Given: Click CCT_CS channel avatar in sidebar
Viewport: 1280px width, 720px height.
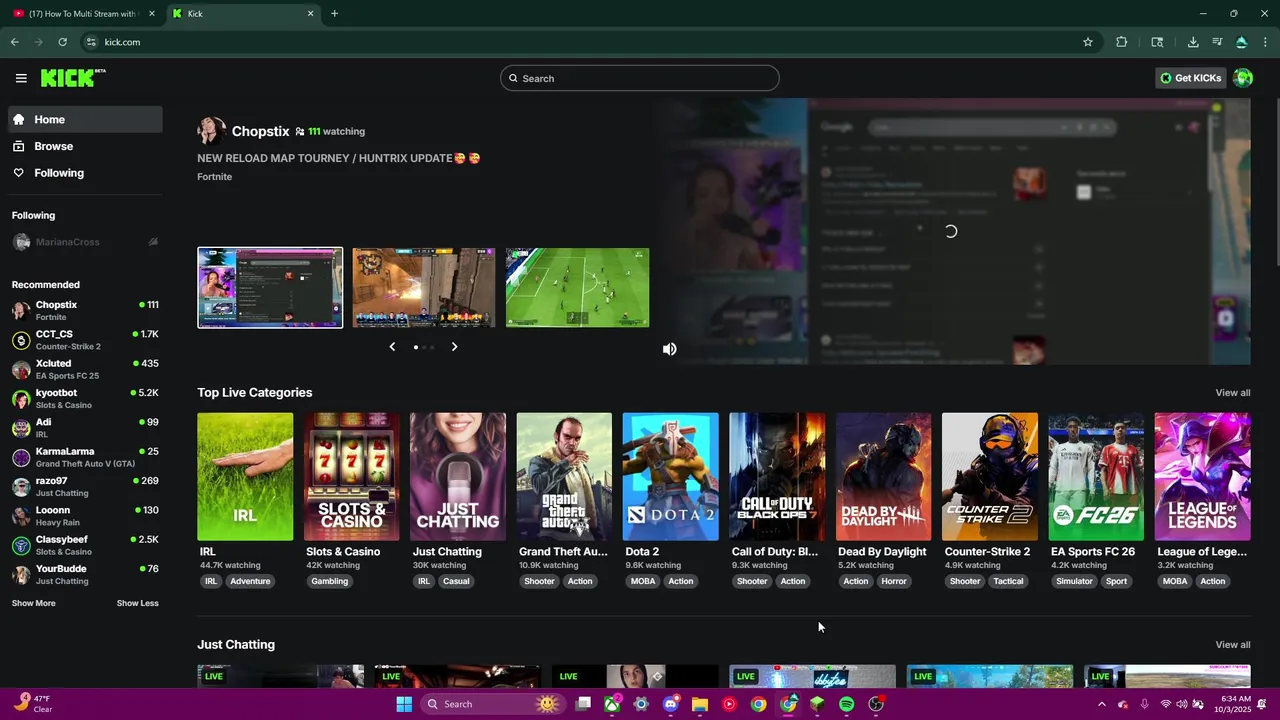Looking at the screenshot, I should coord(21,340).
